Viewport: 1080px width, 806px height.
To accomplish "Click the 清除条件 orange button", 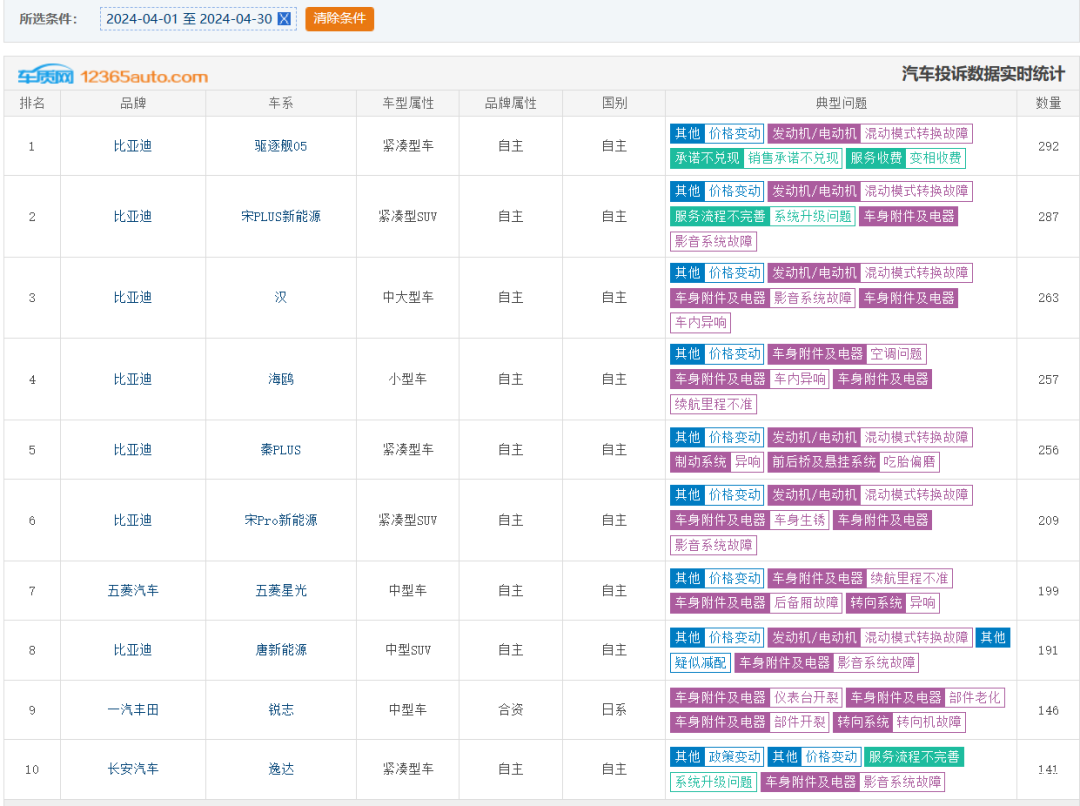I will (x=339, y=19).
